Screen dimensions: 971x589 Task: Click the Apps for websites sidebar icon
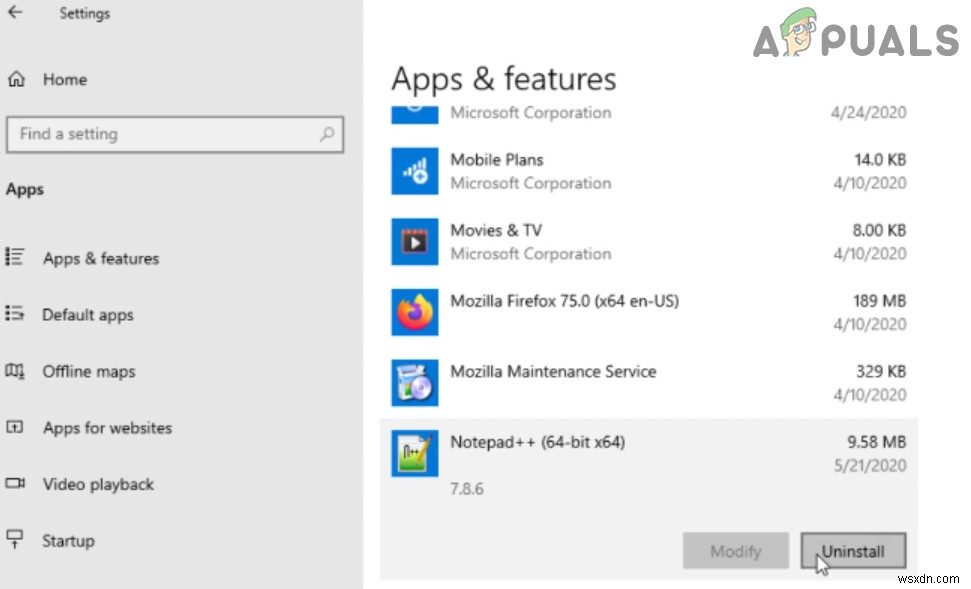17,428
